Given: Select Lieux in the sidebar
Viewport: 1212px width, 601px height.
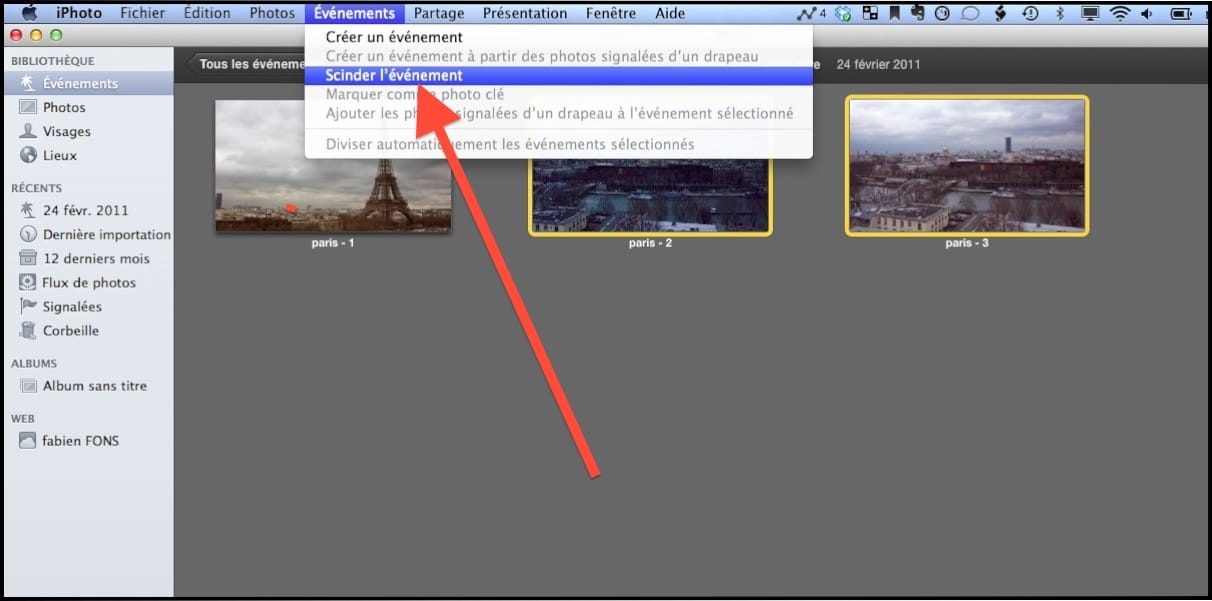Looking at the screenshot, I should [x=89, y=155].
